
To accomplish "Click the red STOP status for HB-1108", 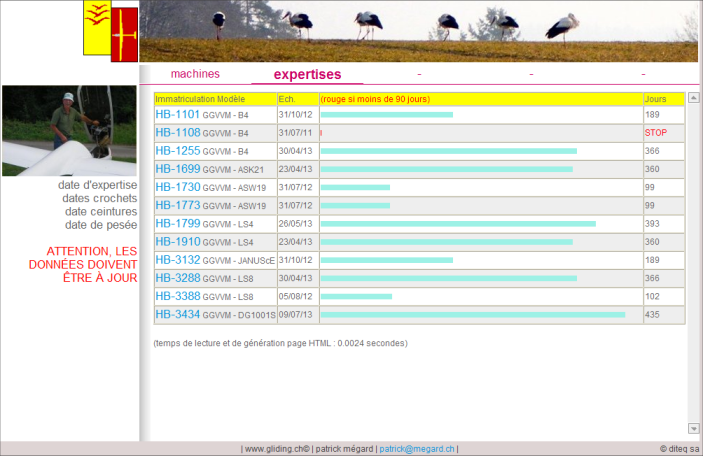I will point(655,133).
